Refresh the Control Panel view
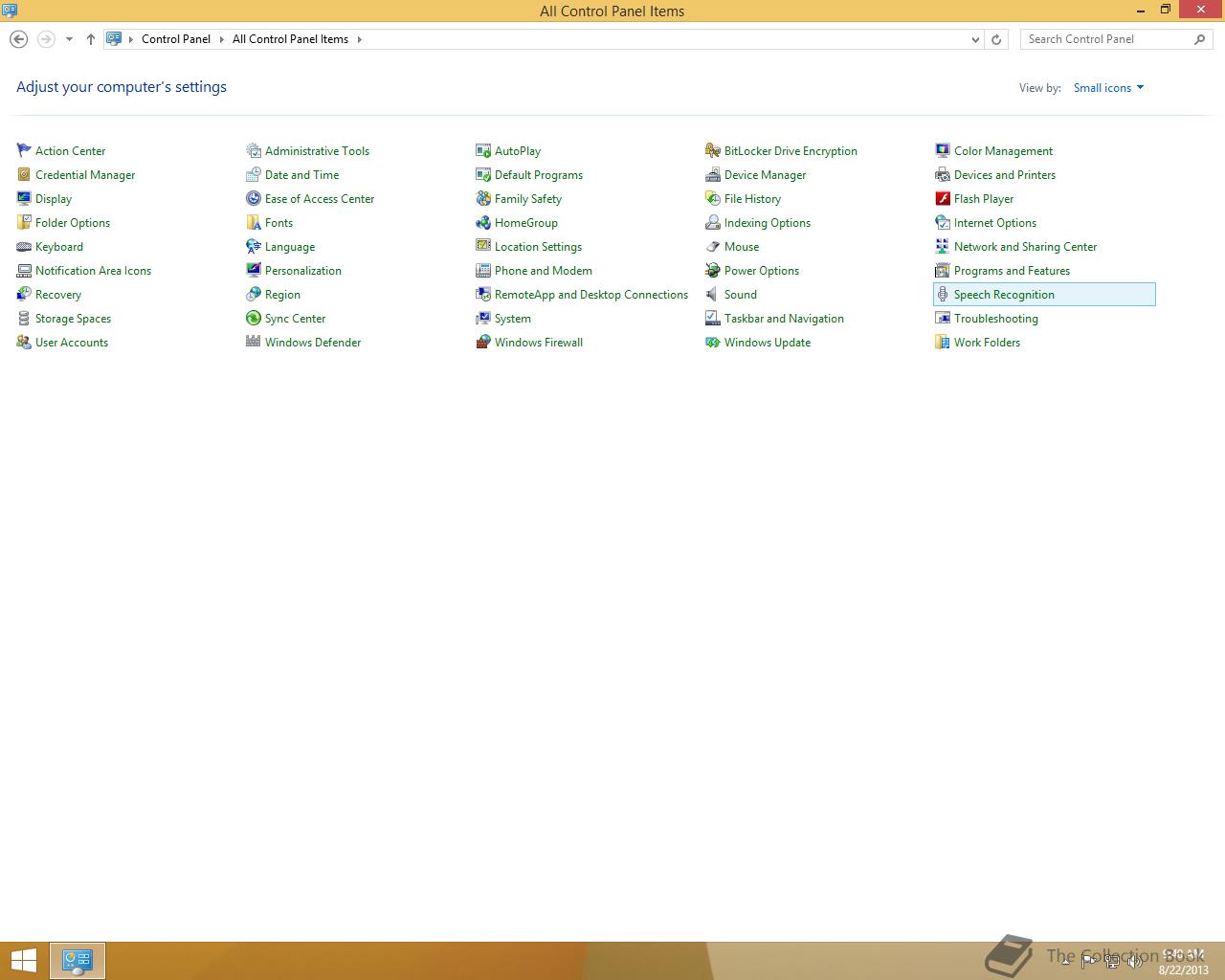The image size is (1225, 980). coord(996,39)
